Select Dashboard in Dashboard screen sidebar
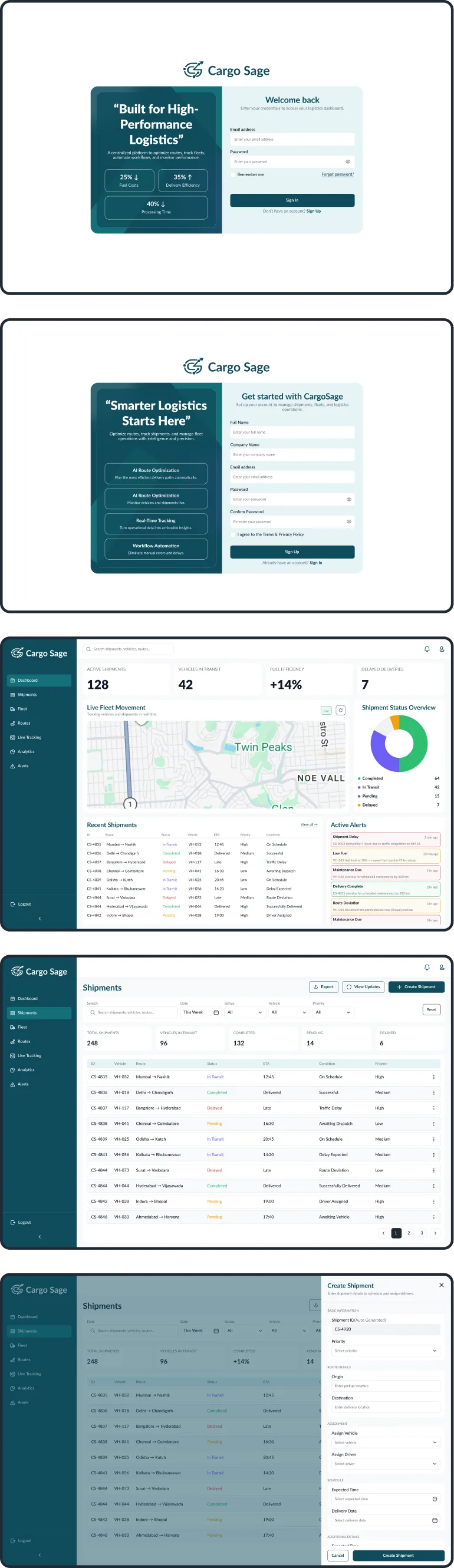 [x=39, y=680]
